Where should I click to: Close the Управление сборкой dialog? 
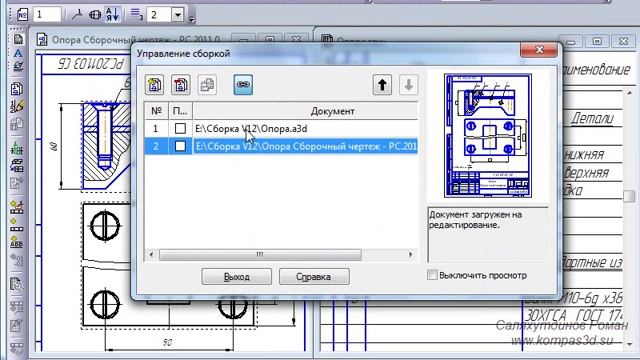539,50
